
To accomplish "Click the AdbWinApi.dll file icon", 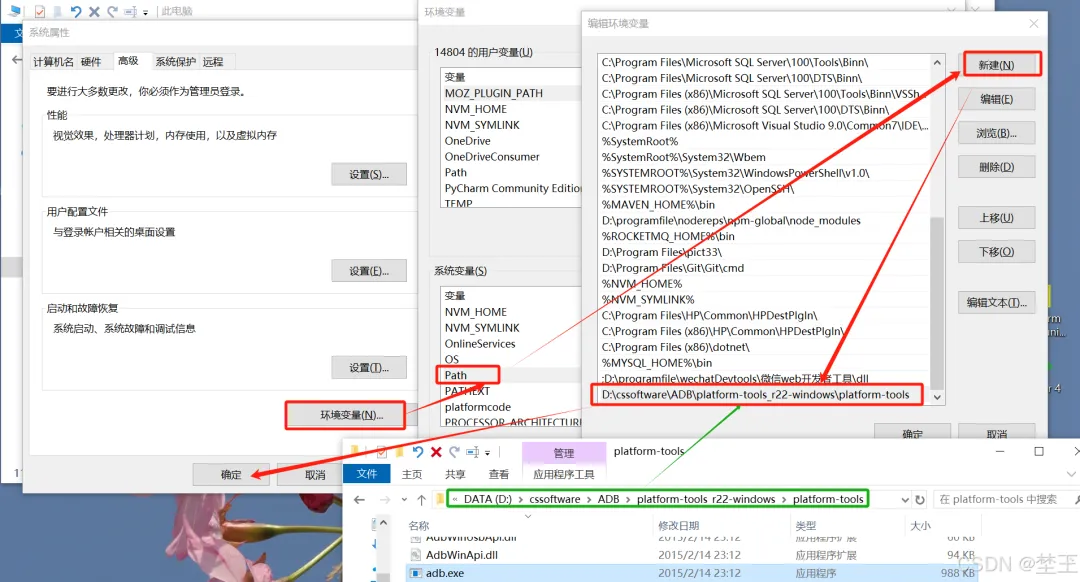I will pyautogui.click(x=415, y=554).
